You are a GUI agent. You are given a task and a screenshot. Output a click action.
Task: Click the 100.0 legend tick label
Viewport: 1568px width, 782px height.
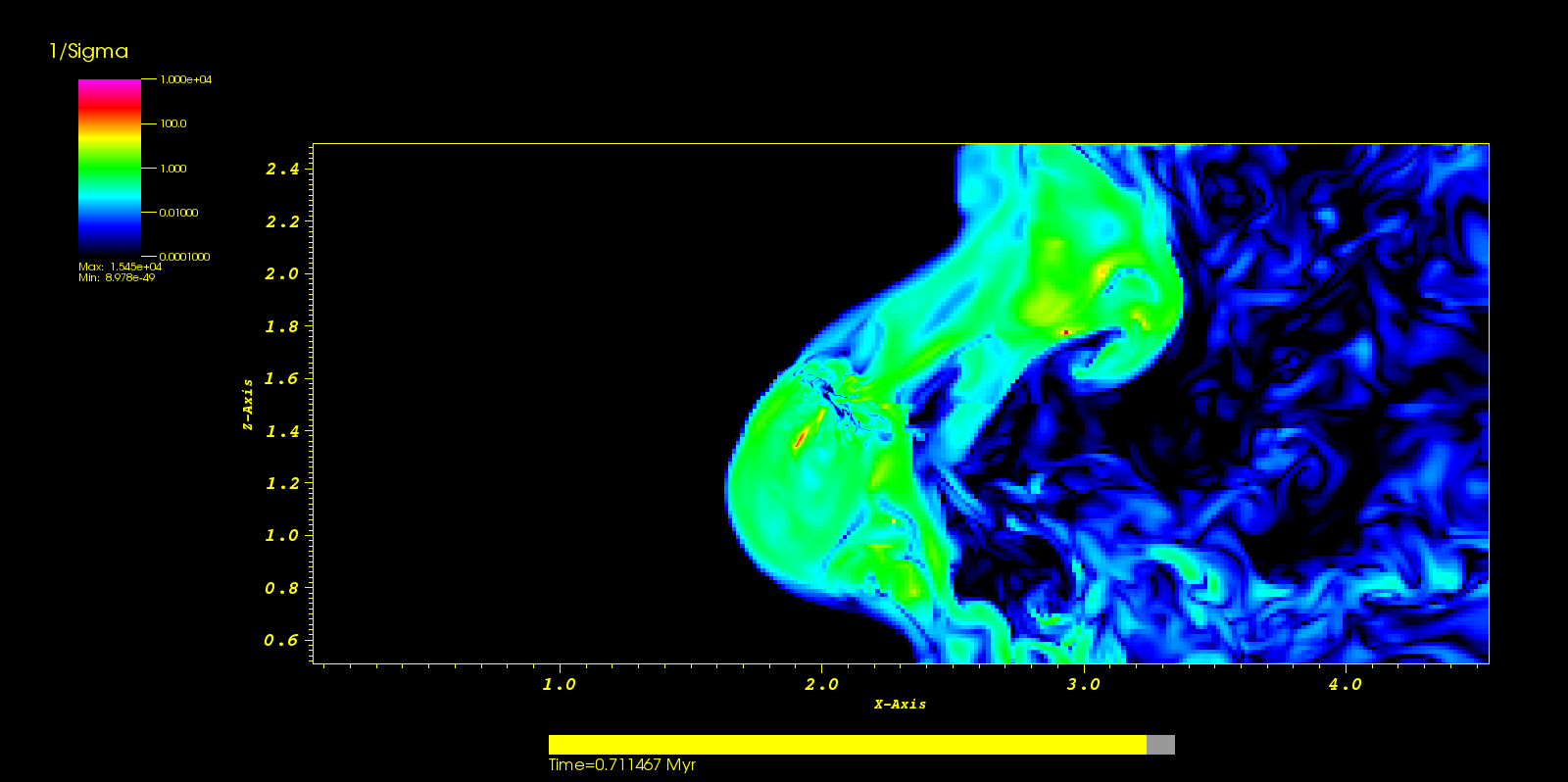pos(173,124)
